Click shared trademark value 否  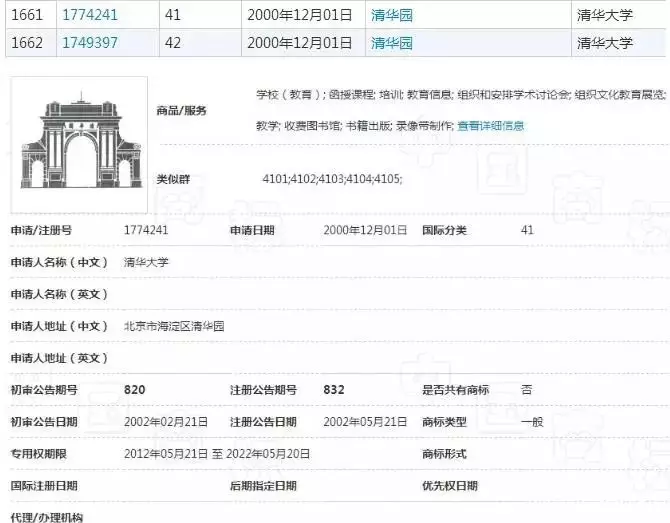526,390
